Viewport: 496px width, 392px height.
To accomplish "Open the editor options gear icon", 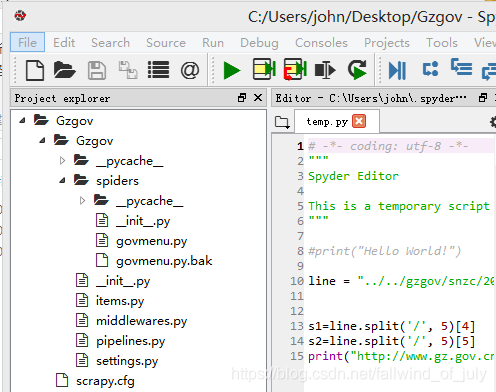I will (493, 122).
